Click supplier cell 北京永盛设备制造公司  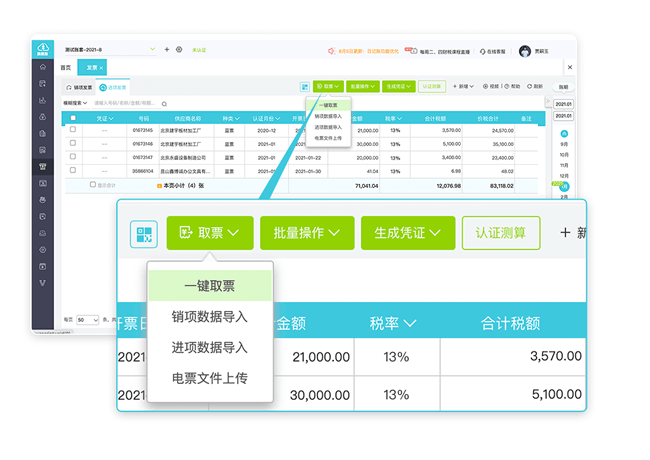coord(183,157)
